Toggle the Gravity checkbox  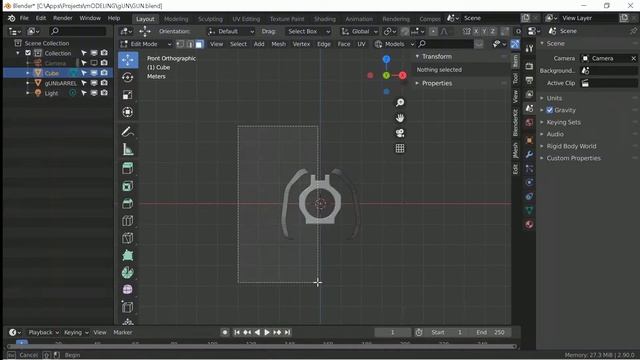550,110
